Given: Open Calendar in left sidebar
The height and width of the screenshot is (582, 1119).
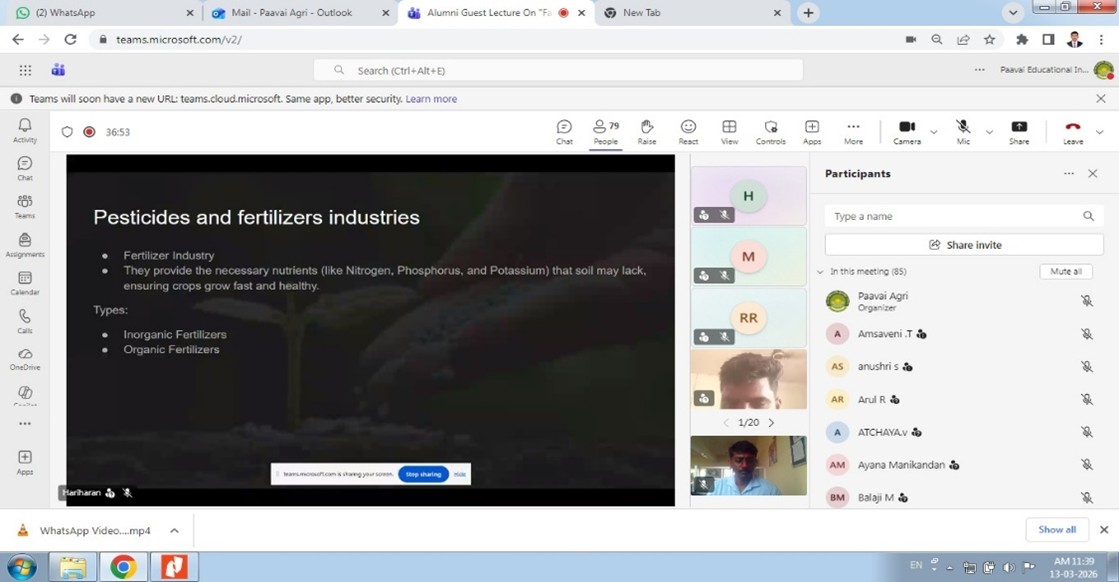Looking at the screenshot, I should [x=25, y=283].
